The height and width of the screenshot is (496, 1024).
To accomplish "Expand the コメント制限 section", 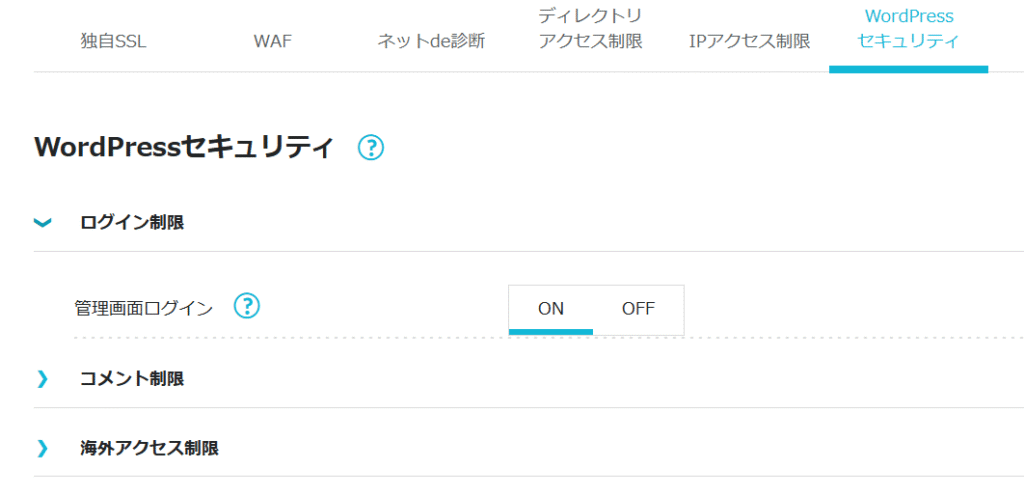I will click(132, 379).
